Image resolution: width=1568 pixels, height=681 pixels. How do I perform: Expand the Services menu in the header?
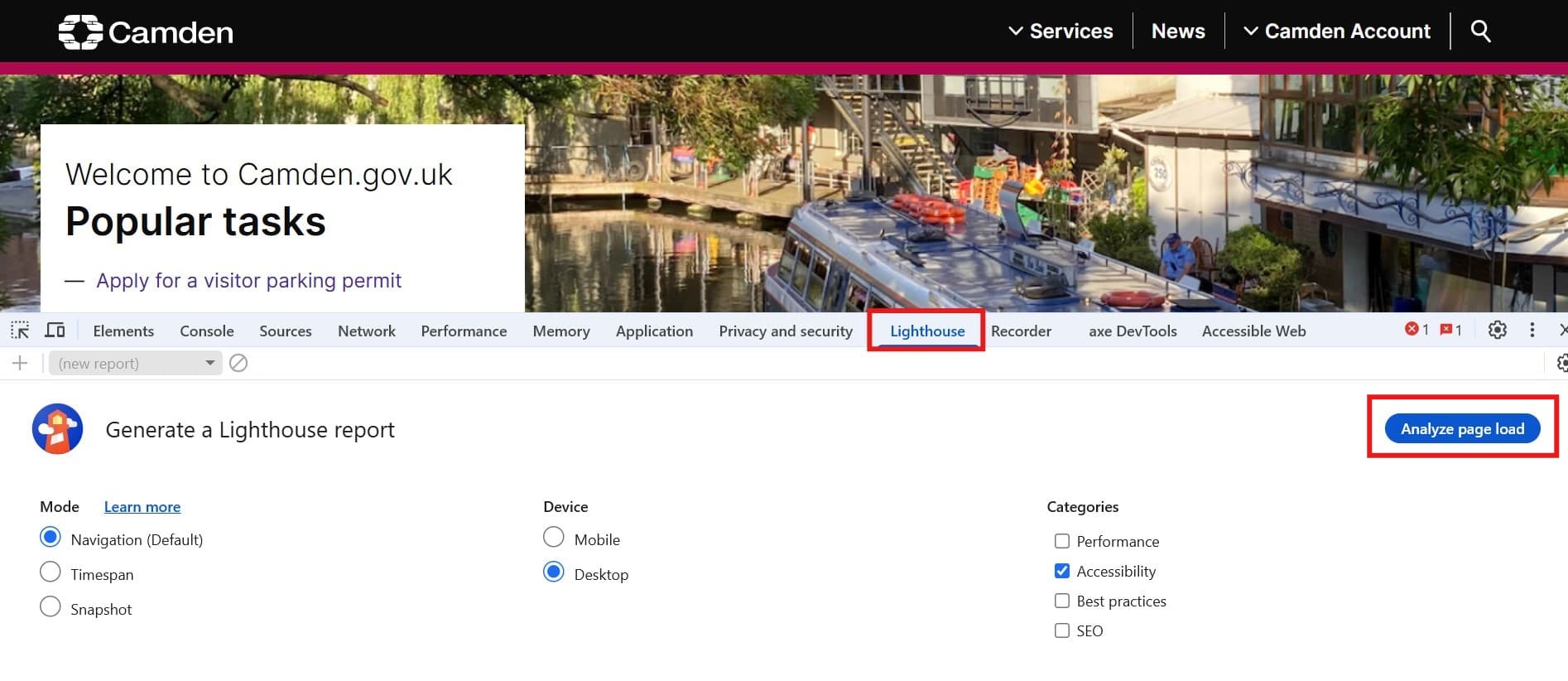(1061, 31)
